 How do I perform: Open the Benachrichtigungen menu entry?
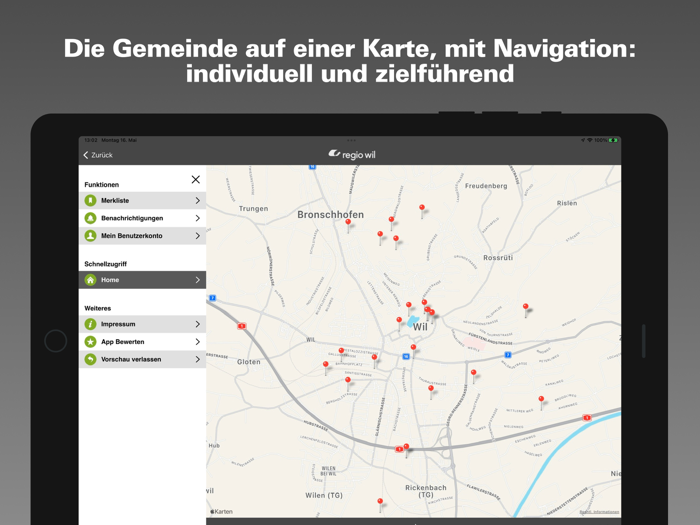point(142,218)
